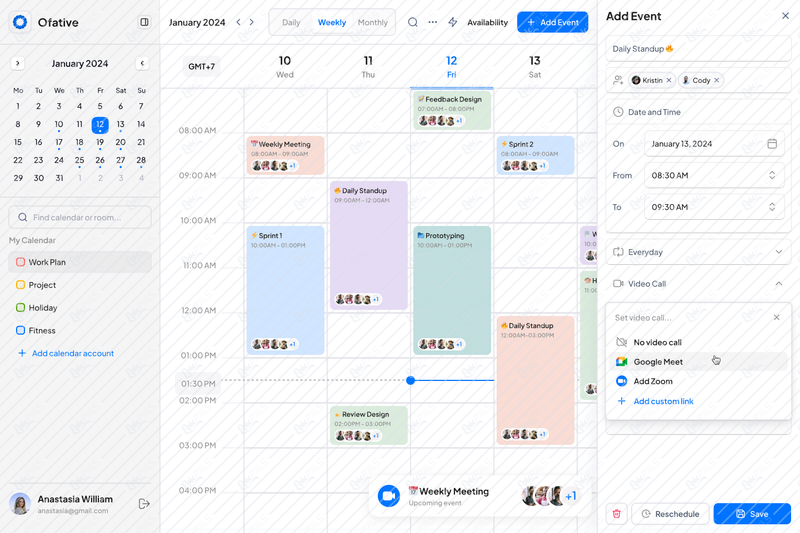
Task: Switch to the Daily view tab
Action: coord(291,22)
